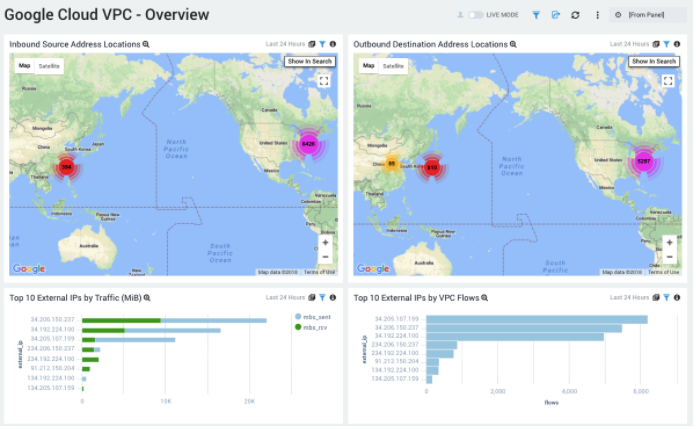Select the Map tab on Outbound map

tap(368, 66)
